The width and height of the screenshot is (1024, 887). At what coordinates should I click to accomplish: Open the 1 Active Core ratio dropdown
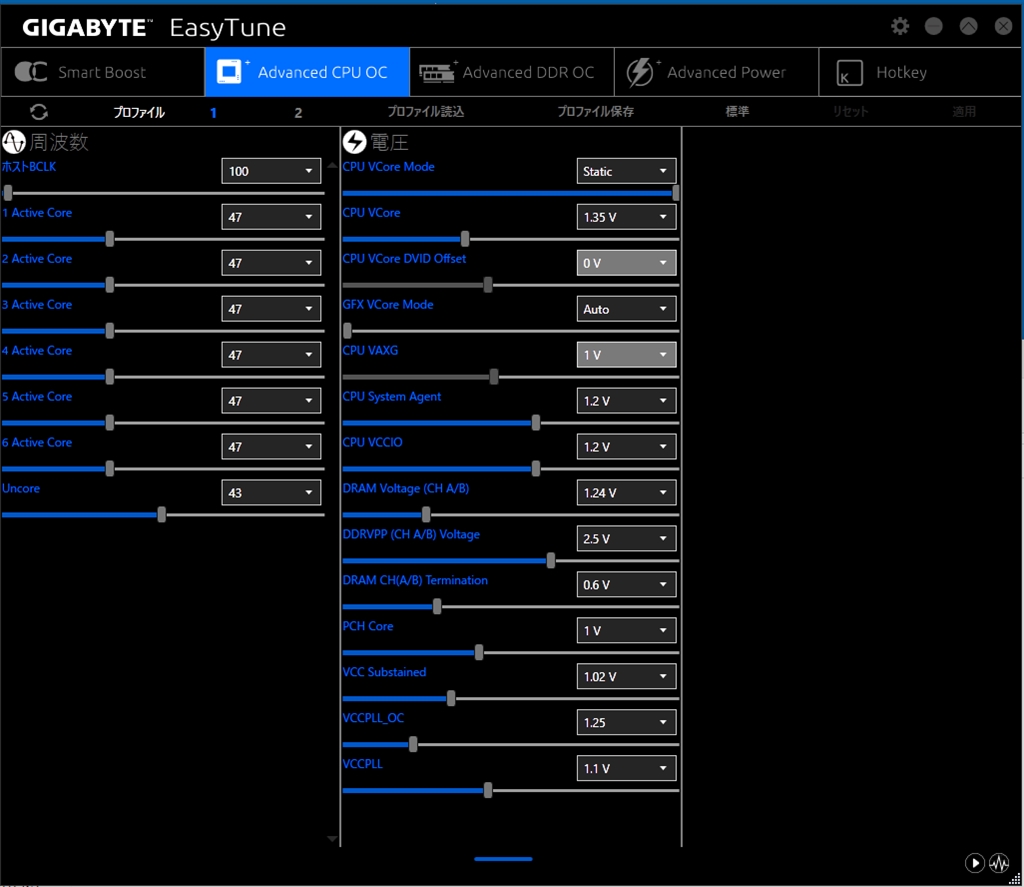(271, 217)
